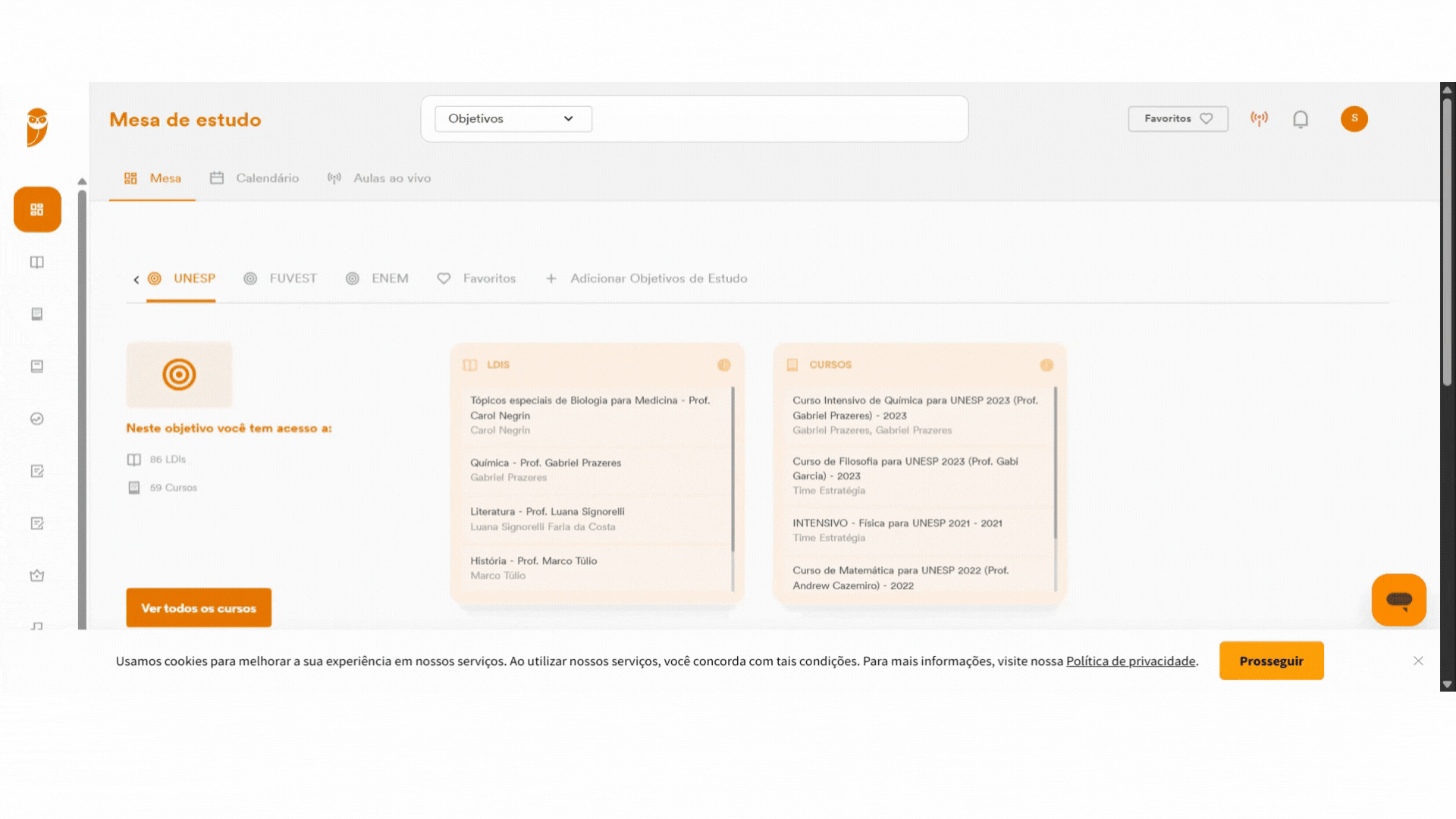1456x819 pixels.
Task: Select the FUVEST objective tab
Action: (x=280, y=278)
